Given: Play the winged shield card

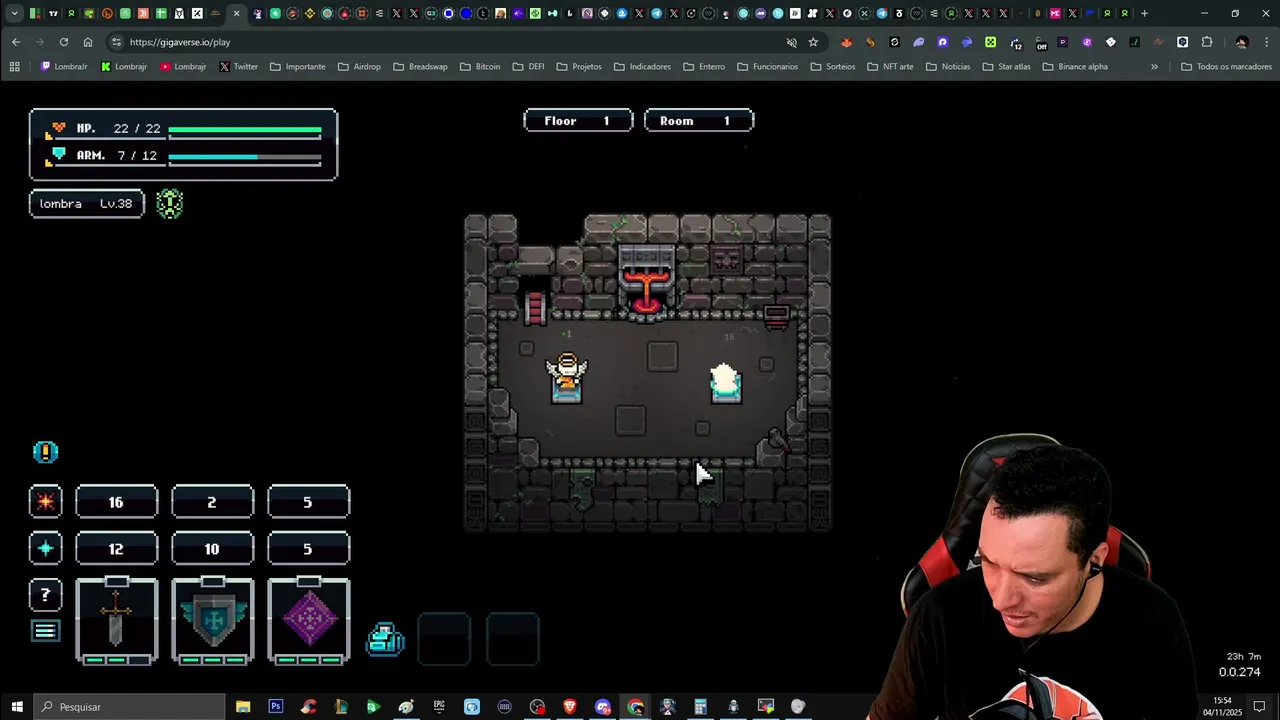Looking at the screenshot, I should point(213,620).
